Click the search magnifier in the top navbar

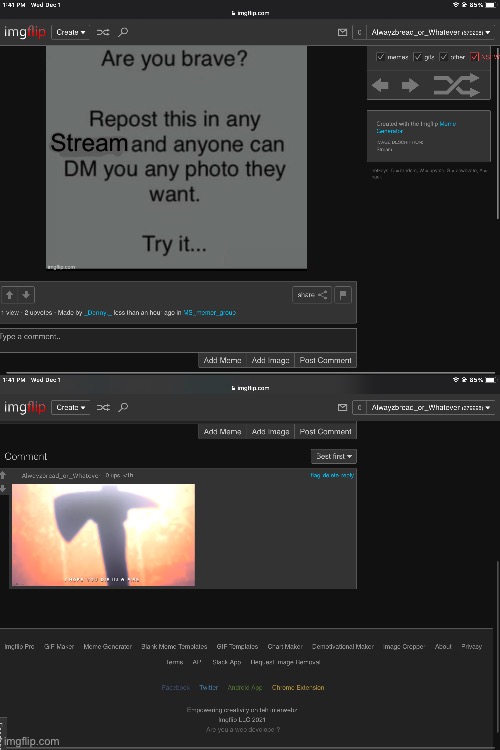(x=123, y=32)
